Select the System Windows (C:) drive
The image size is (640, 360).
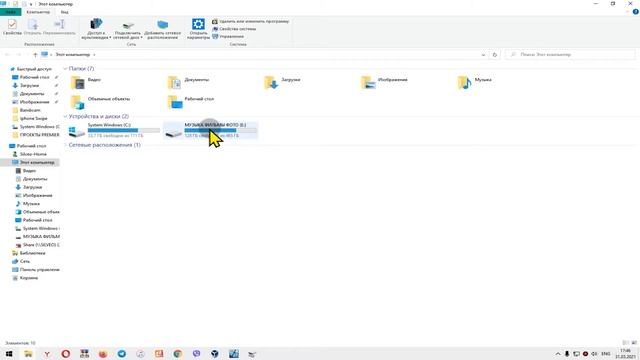(x=114, y=130)
